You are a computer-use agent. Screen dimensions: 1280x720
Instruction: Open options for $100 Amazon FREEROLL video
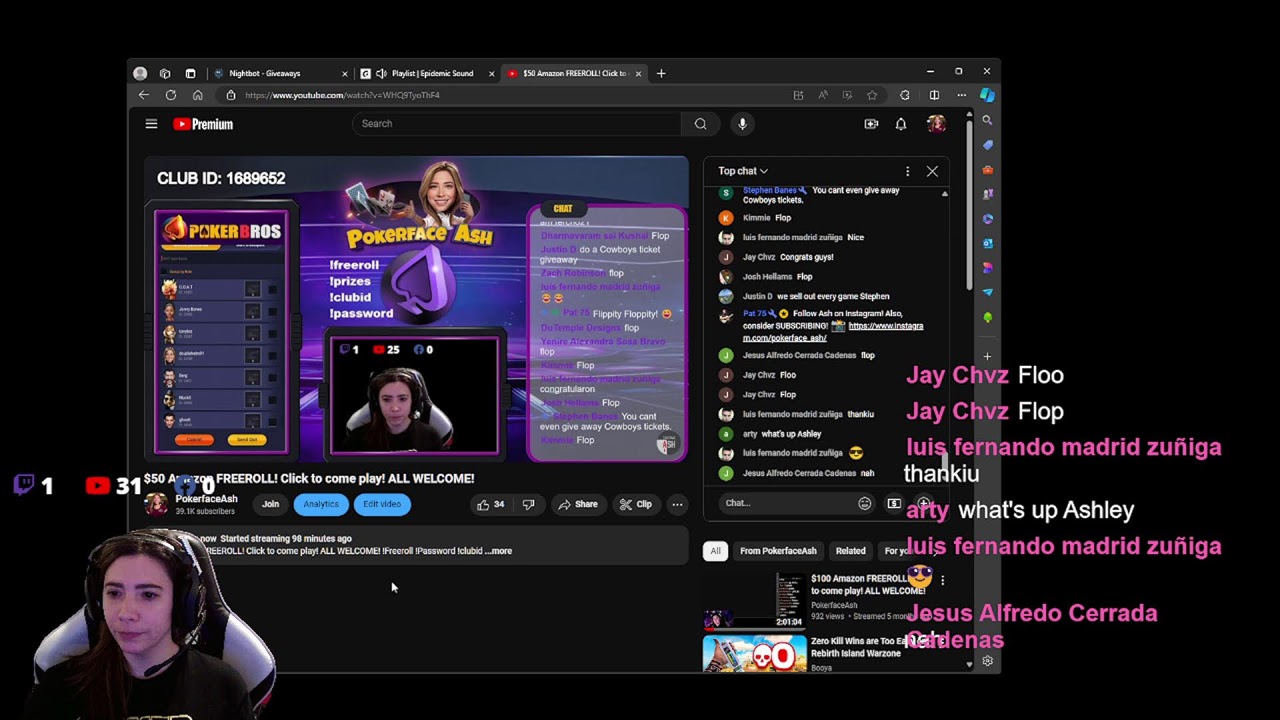(942, 580)
